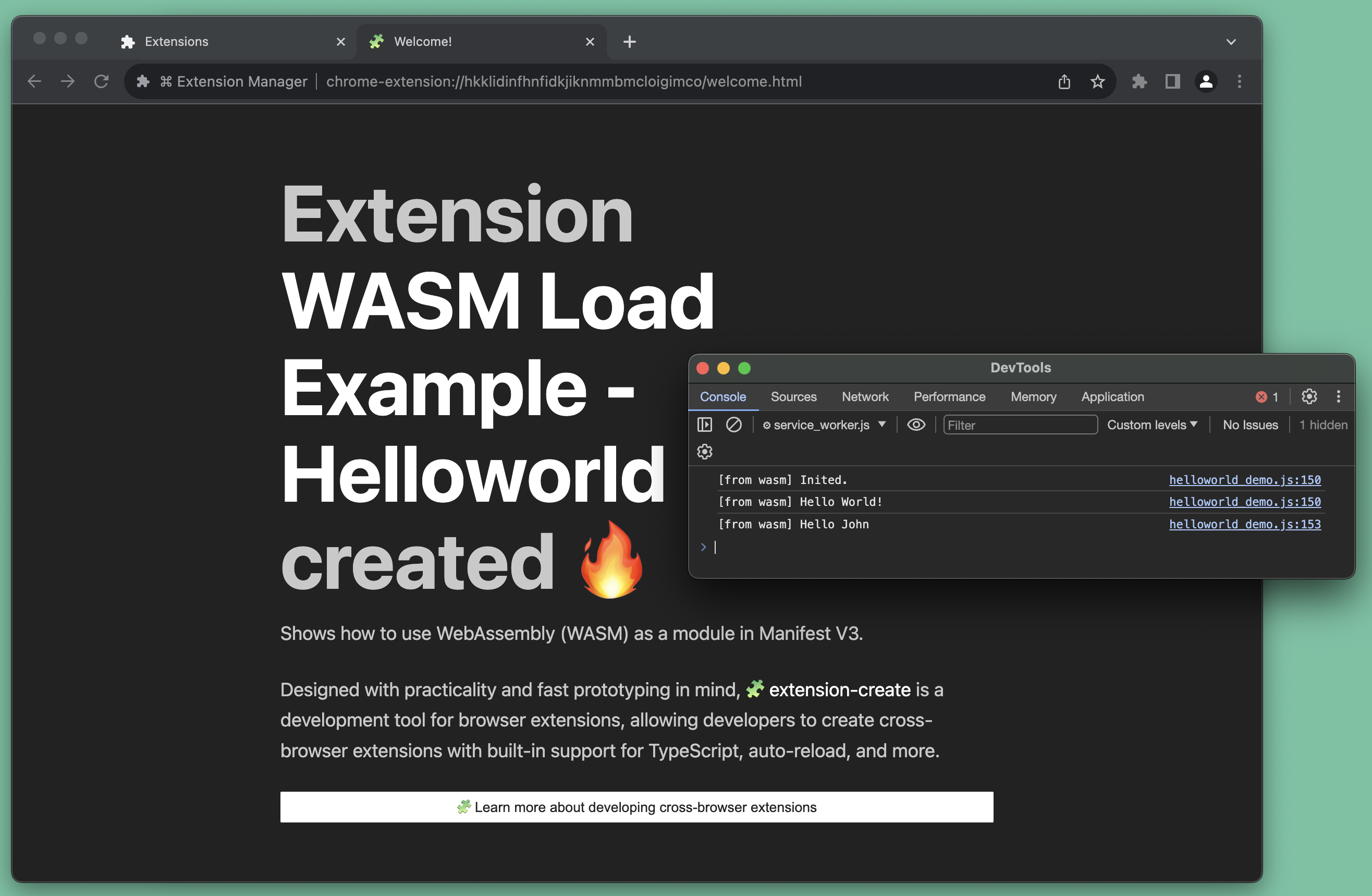Go back using browser back arrow
The height and width of the screenshot is (896, 1372).
tap(34, 81)
